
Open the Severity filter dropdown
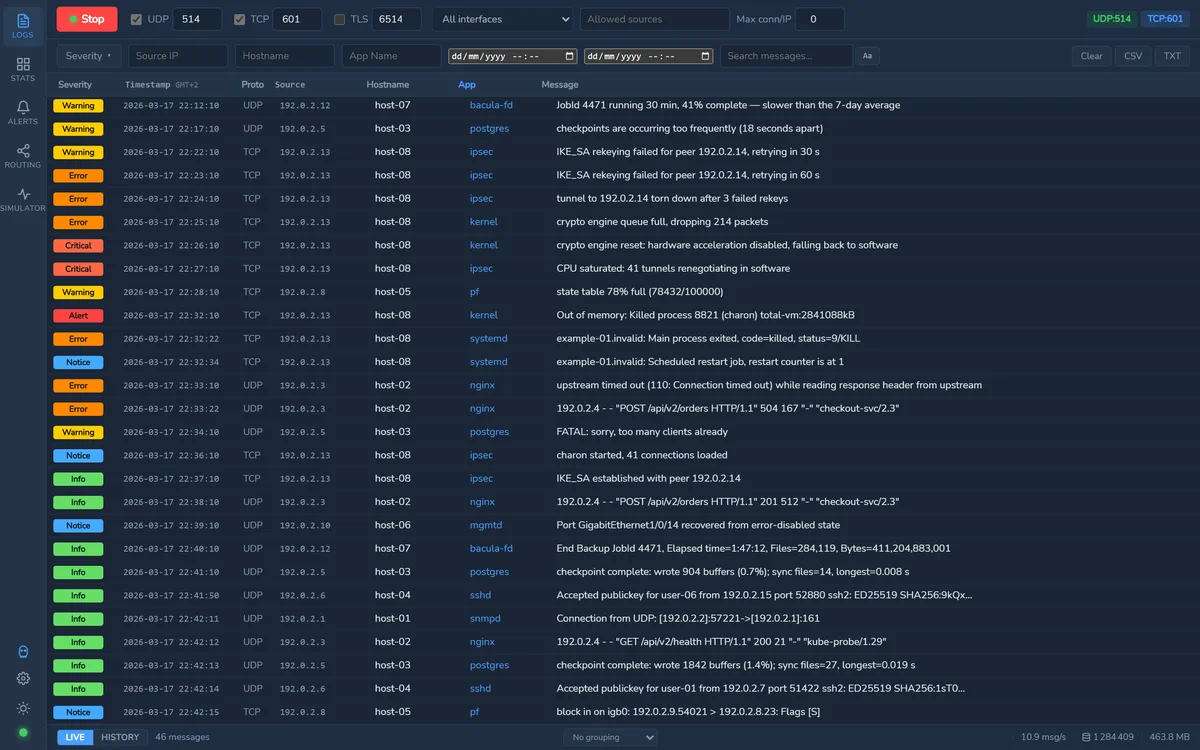(x=88, y=56)
